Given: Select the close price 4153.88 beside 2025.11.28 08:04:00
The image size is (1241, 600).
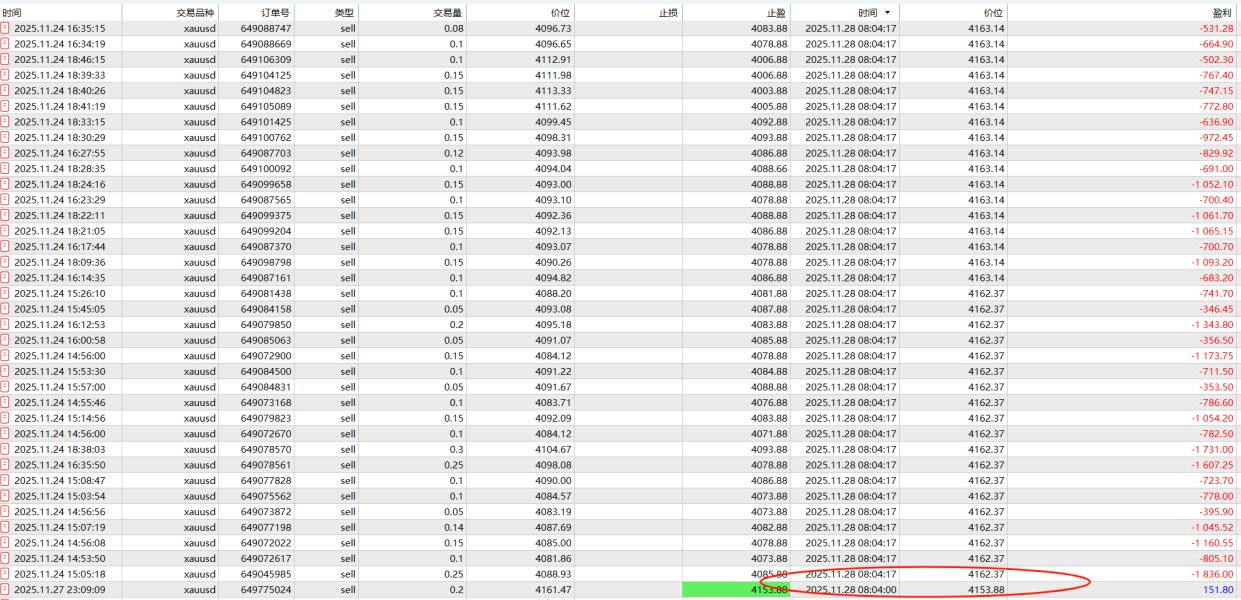Looking at the screenshot, I should [985, 590].
